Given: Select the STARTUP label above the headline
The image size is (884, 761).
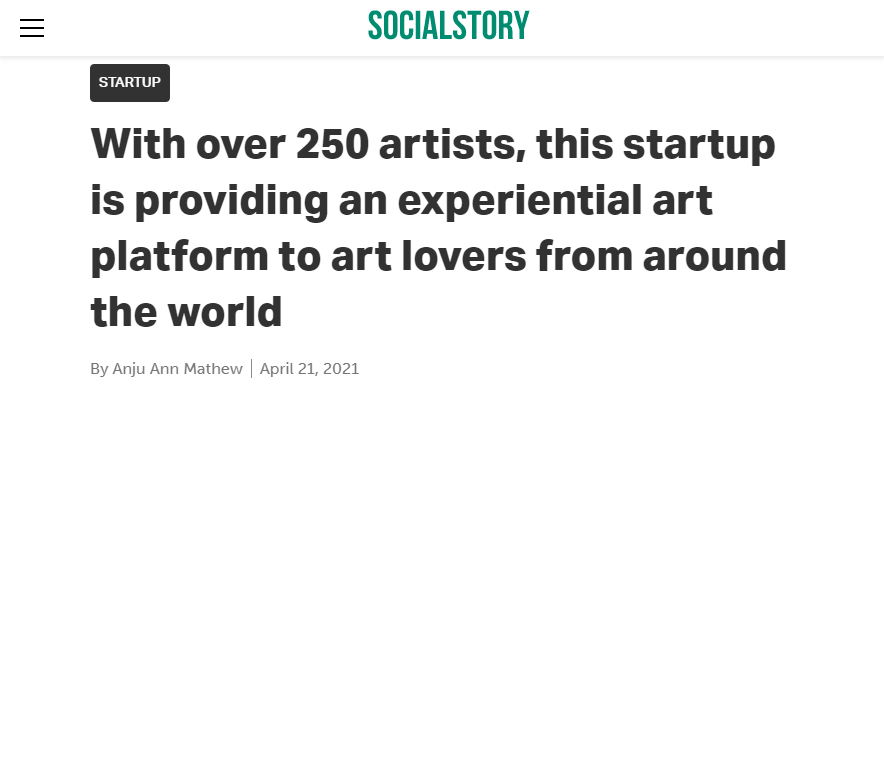Looking at the screenshot, I should [129, 83].
